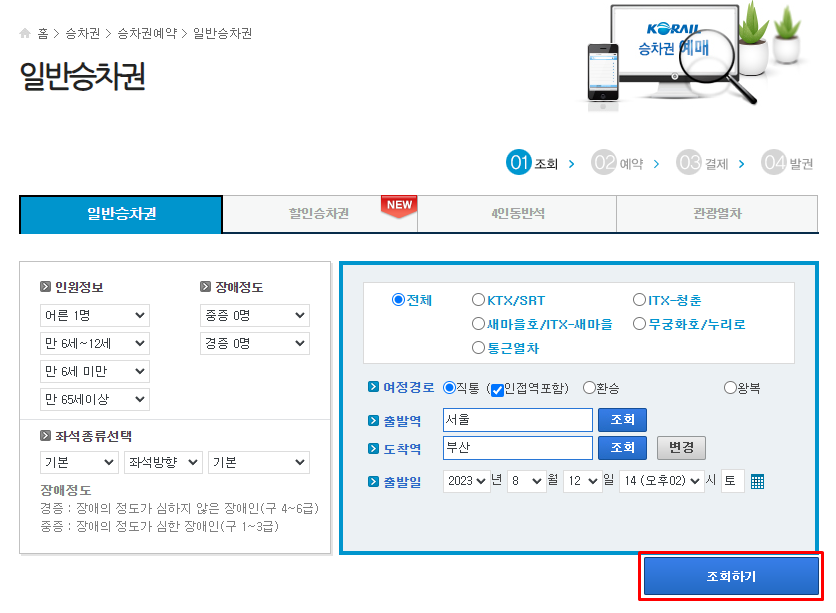
Task: Open the first 기본 seat type dropdown
Action: [x=79, y=462]
